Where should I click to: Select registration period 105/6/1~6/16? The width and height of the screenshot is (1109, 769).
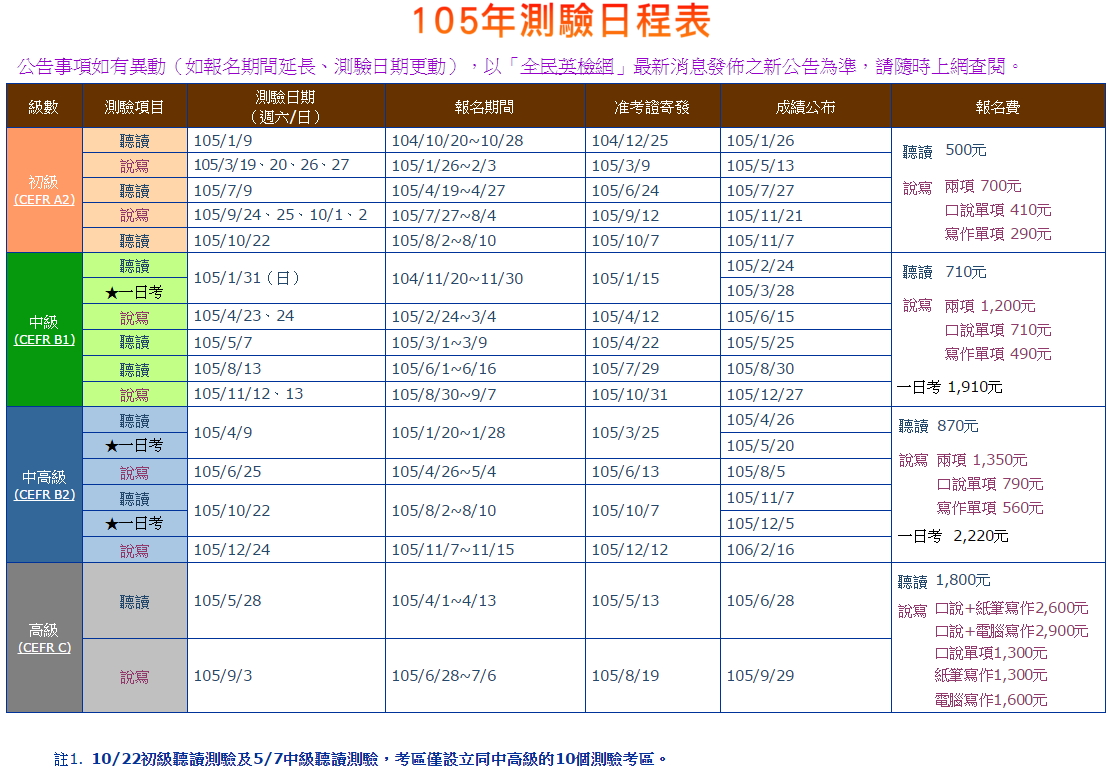pos(444,369)
